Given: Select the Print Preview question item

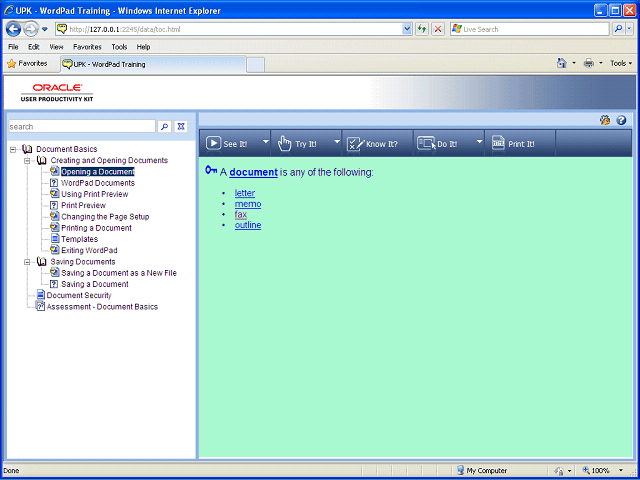Looking at the screenshot, I should click(x=83, y=205).
